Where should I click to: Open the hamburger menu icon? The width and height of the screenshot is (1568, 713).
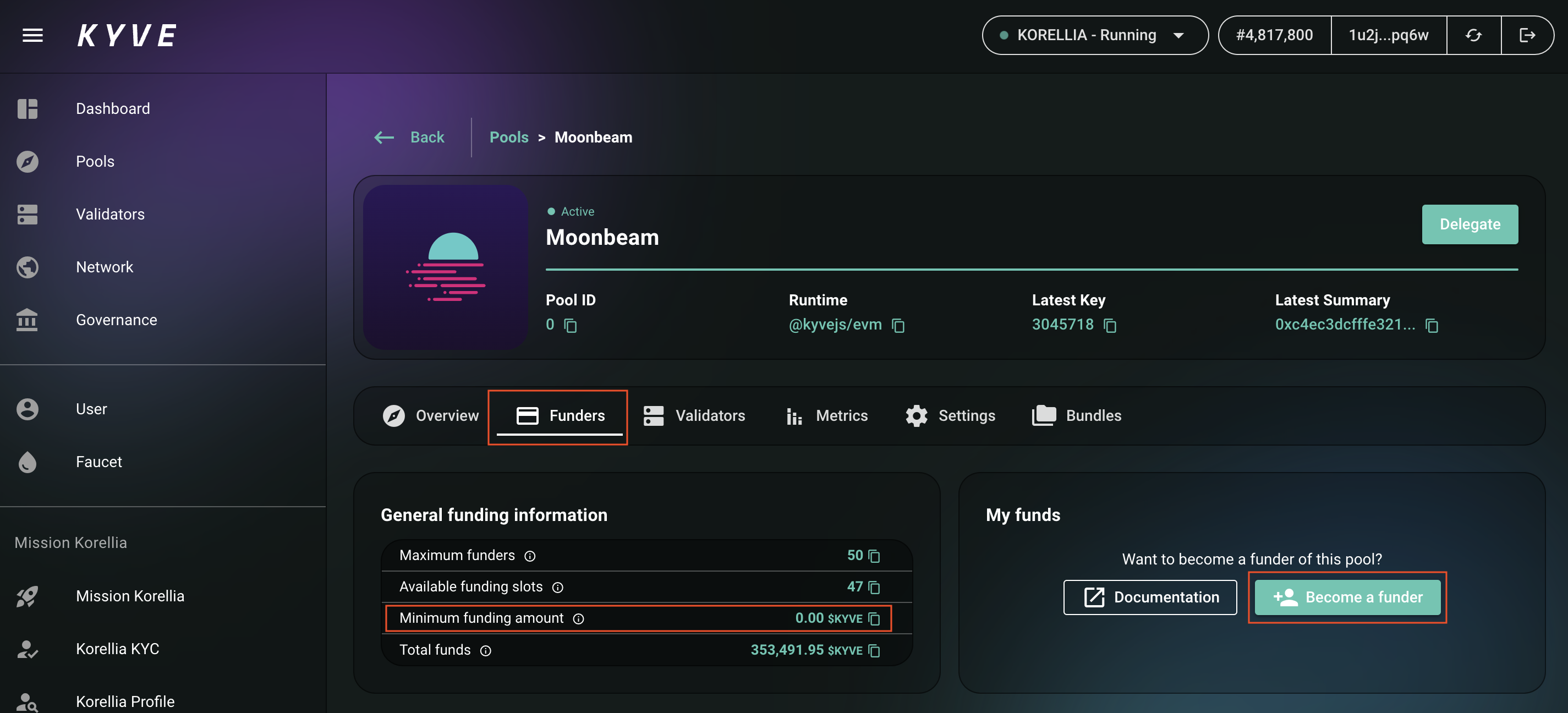[32, 35]
